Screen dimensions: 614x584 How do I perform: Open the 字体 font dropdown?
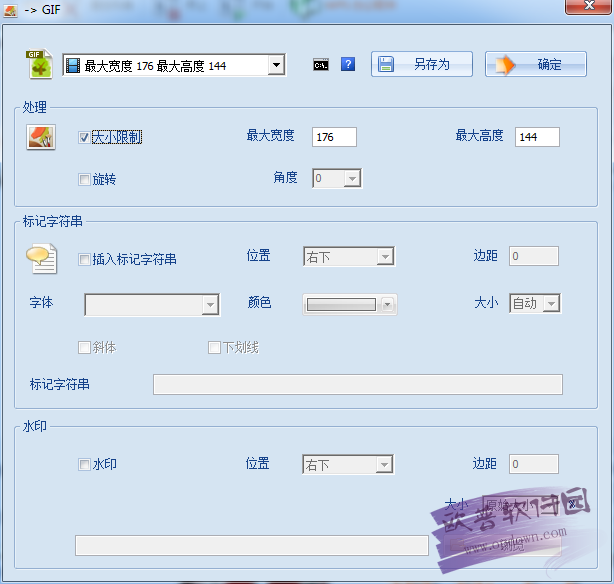[152, 305]
